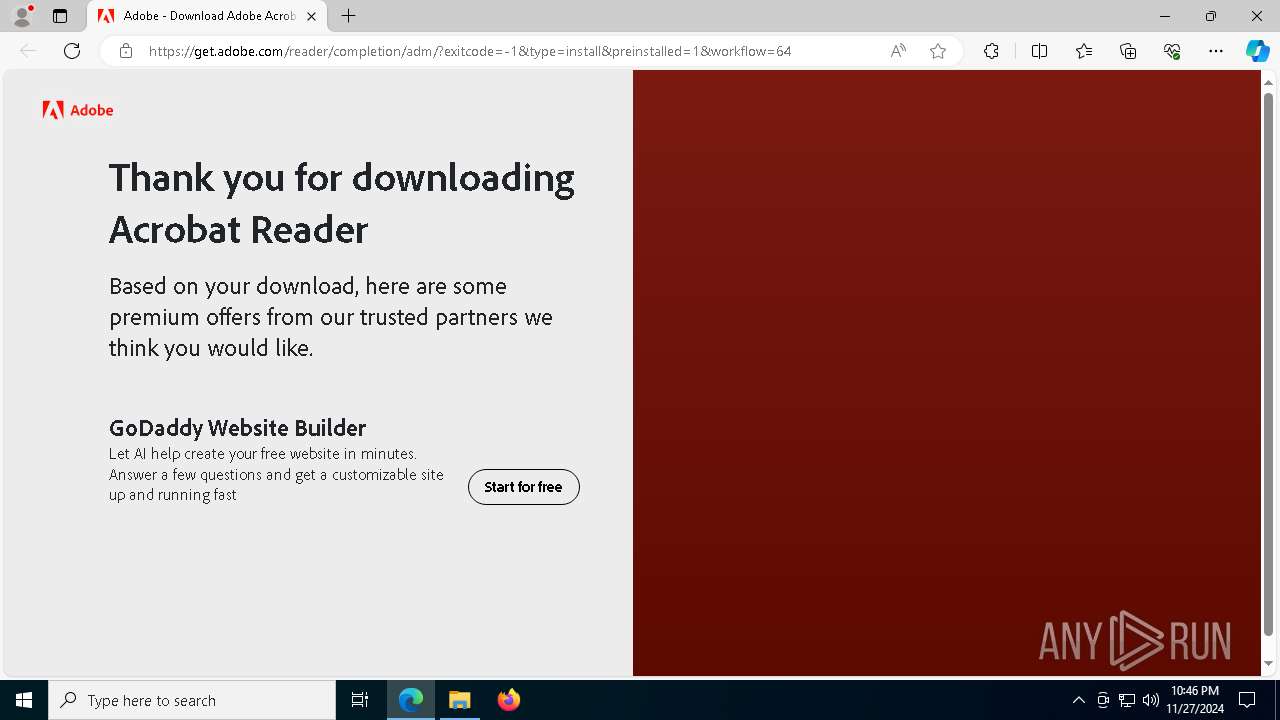Open the tab actions menu icon
This screenshot has height=720, width=1280.
[60, 16]
